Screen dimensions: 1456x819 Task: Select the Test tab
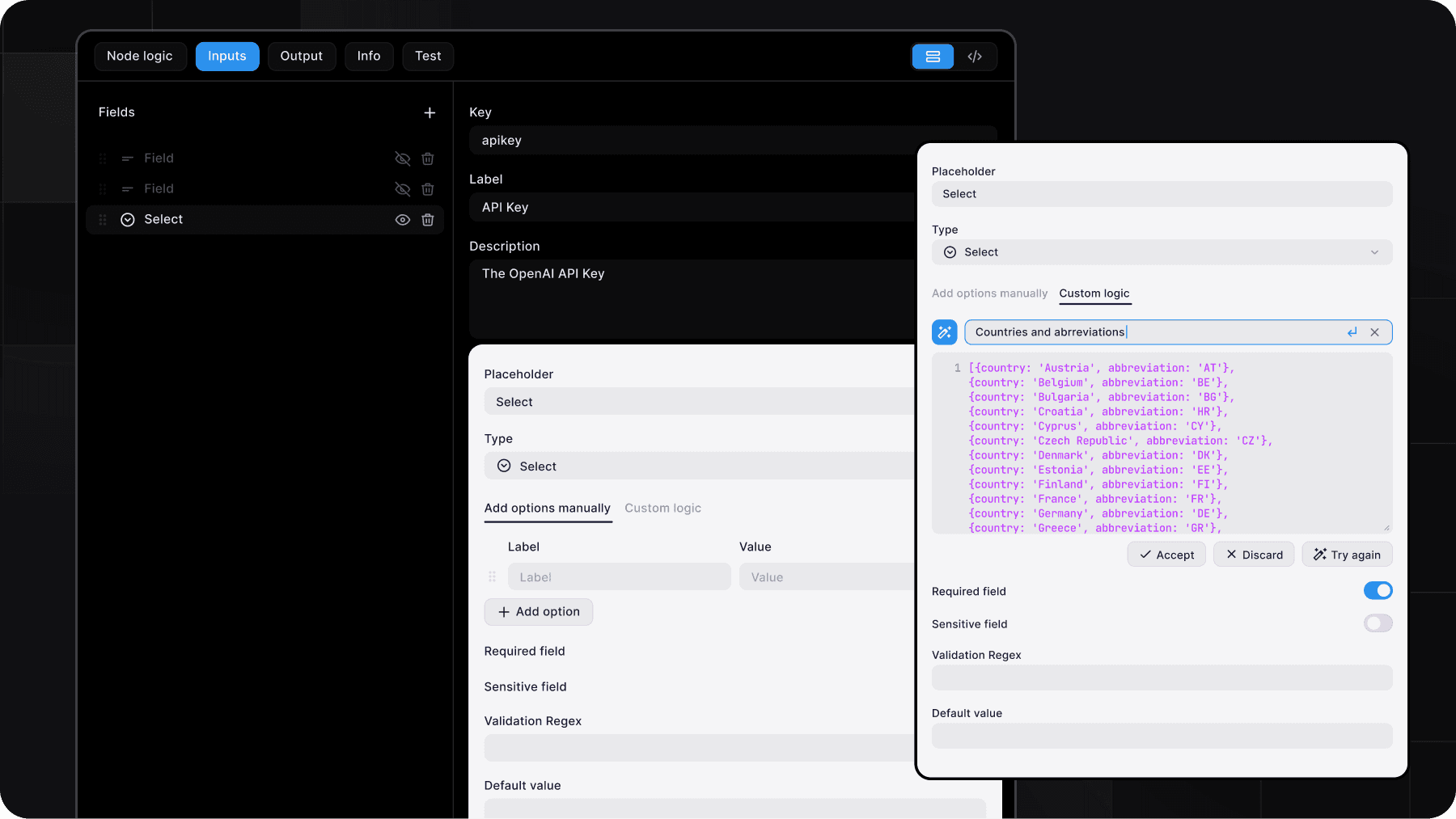click(x=428, y=57)
